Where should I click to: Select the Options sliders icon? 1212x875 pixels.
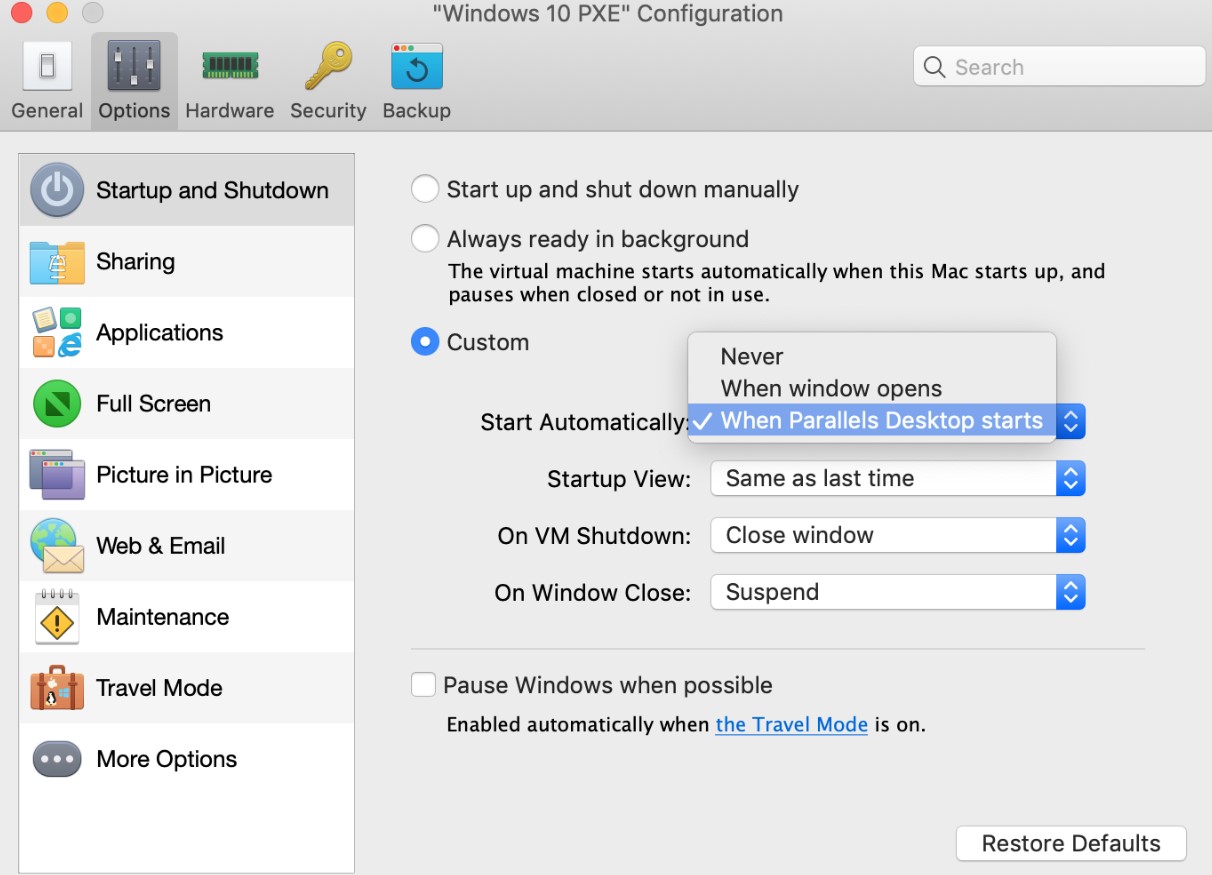[134, 67]
